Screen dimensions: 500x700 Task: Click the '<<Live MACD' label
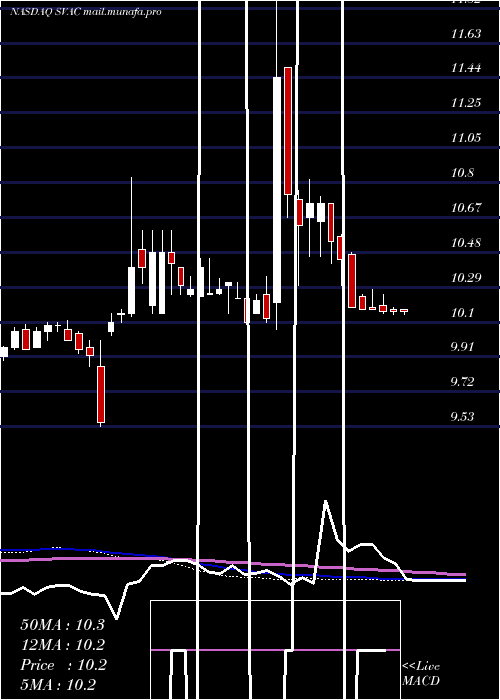[421, 674]
